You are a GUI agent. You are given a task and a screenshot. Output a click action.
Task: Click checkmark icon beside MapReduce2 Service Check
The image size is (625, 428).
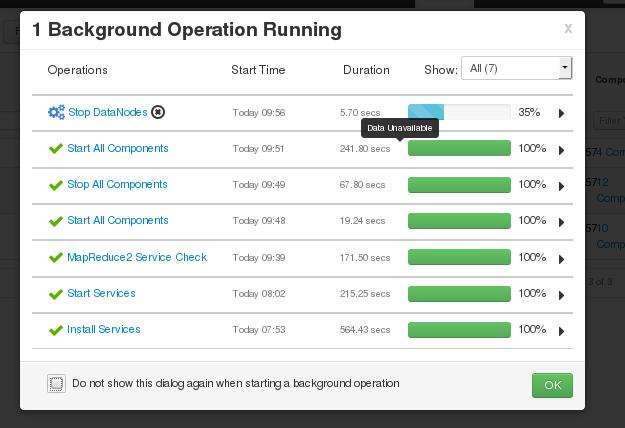click(x=56, y=258)
